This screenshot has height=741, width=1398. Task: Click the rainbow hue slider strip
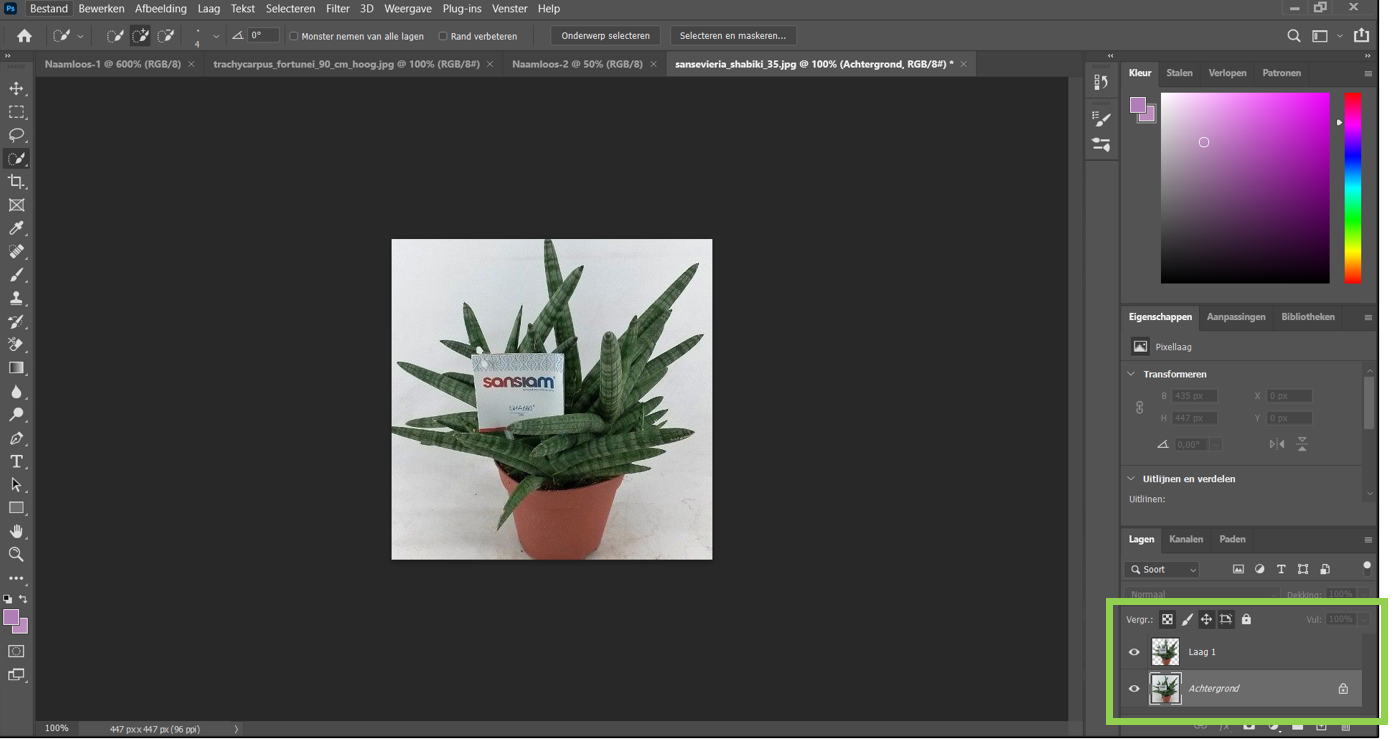coord(1352,188)
